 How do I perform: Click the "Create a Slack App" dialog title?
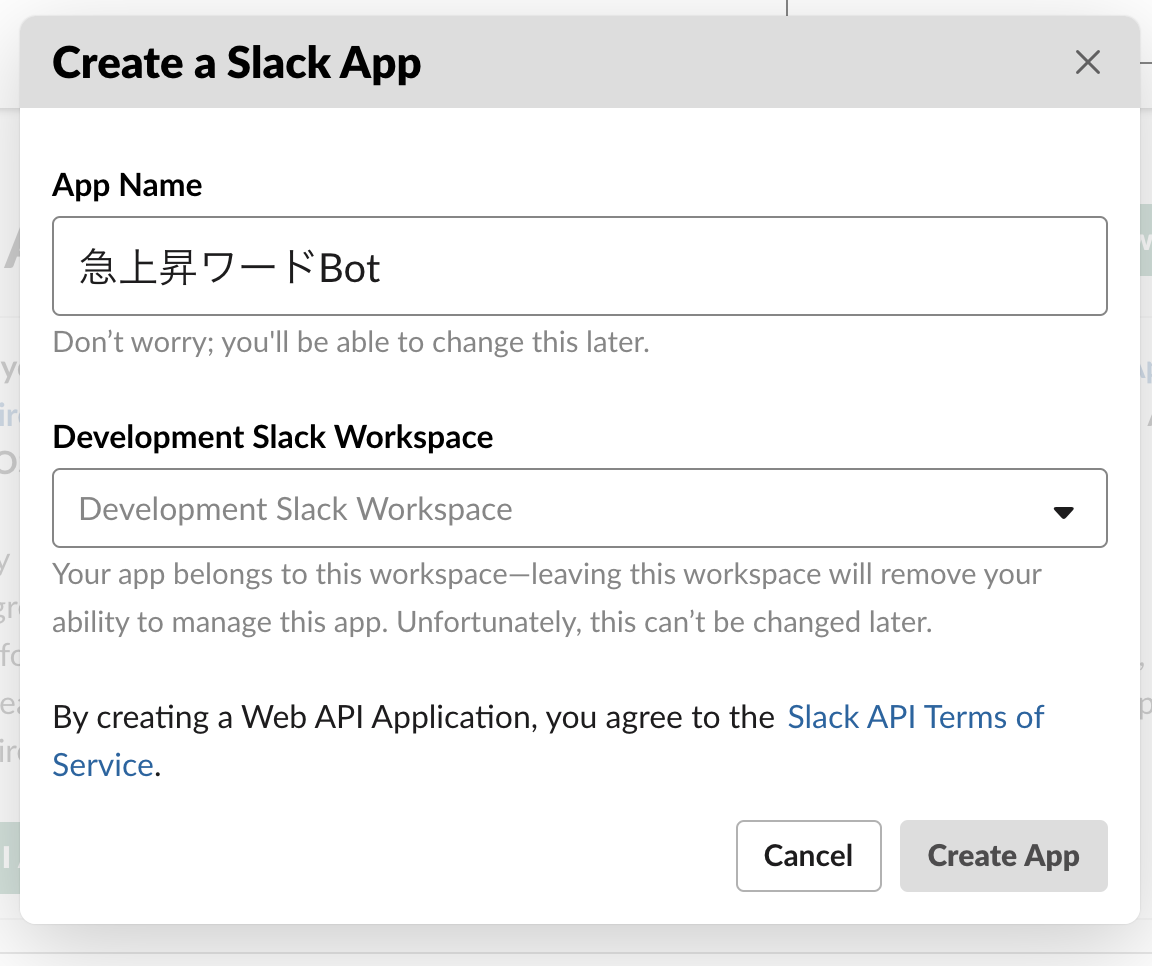pyautogui.click(x=236, y=63)
